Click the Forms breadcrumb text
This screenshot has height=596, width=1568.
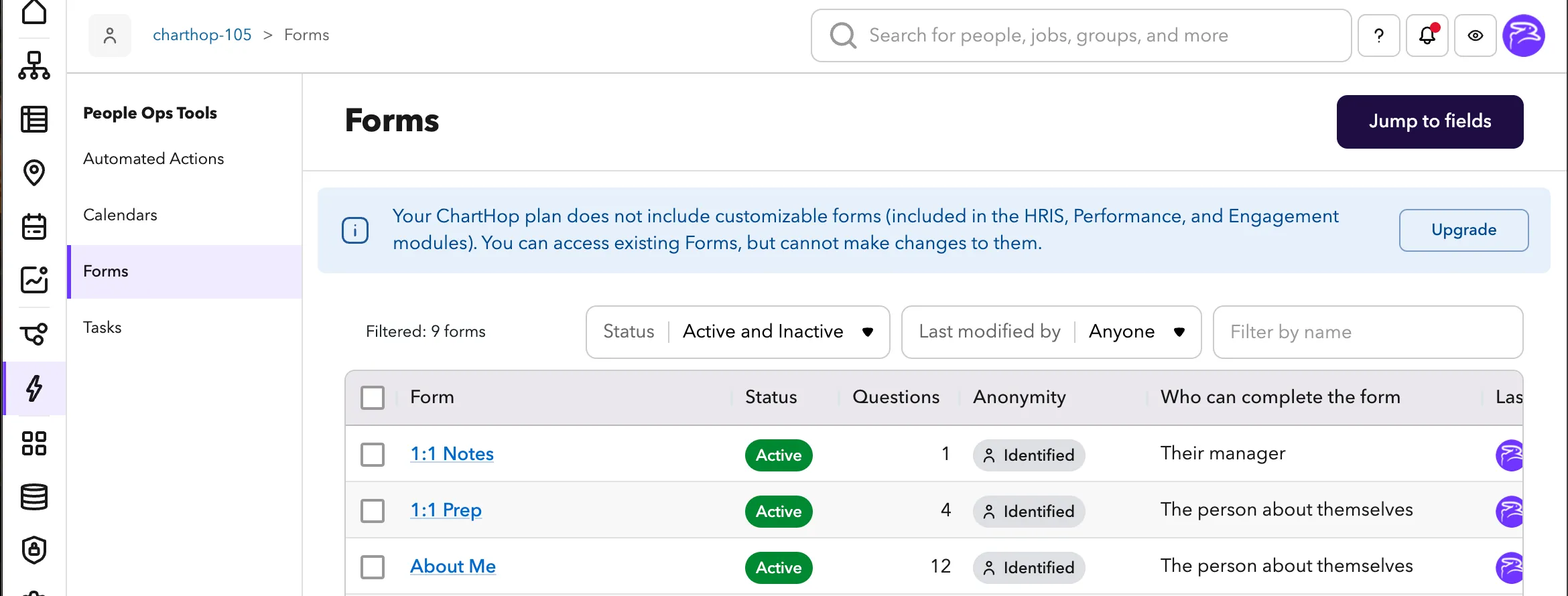(x=306, y=35)
